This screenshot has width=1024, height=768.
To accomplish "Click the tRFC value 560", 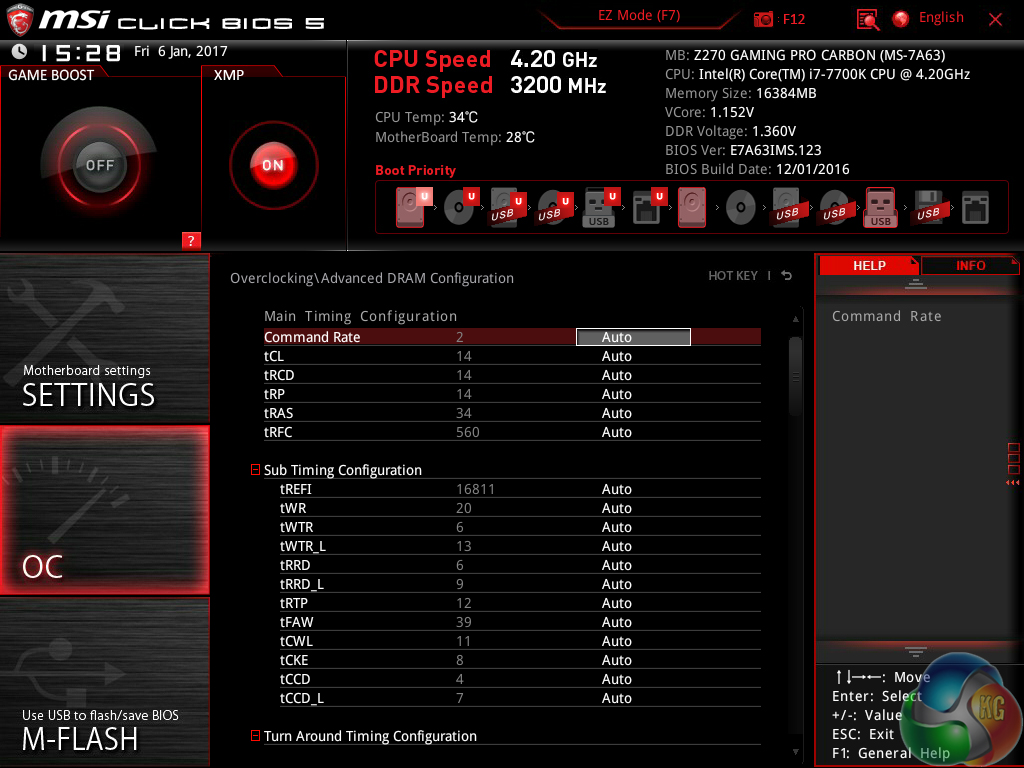I will tap(468, 432).
